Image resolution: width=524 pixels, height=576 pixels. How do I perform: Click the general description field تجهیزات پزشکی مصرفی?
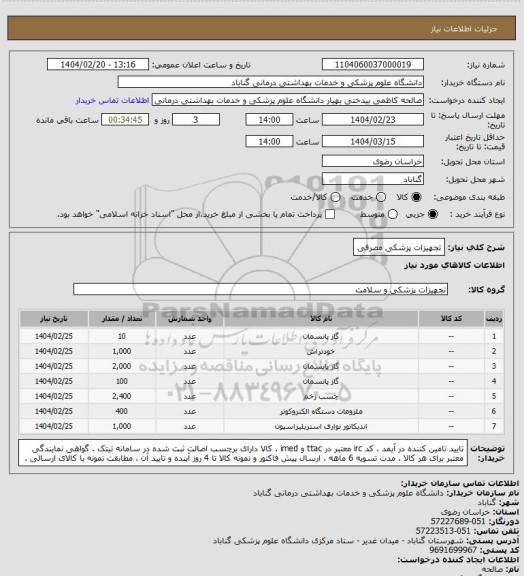[399, 248]
